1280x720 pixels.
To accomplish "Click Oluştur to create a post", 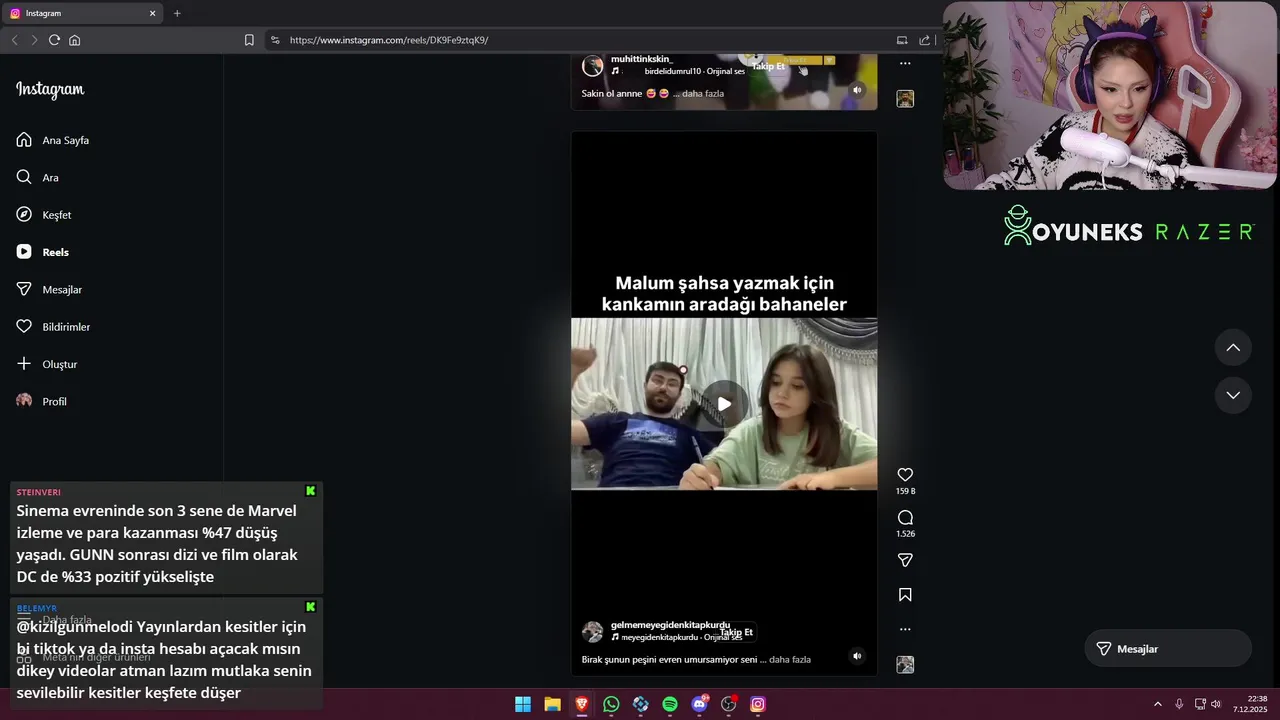I will tap(47, 364).
